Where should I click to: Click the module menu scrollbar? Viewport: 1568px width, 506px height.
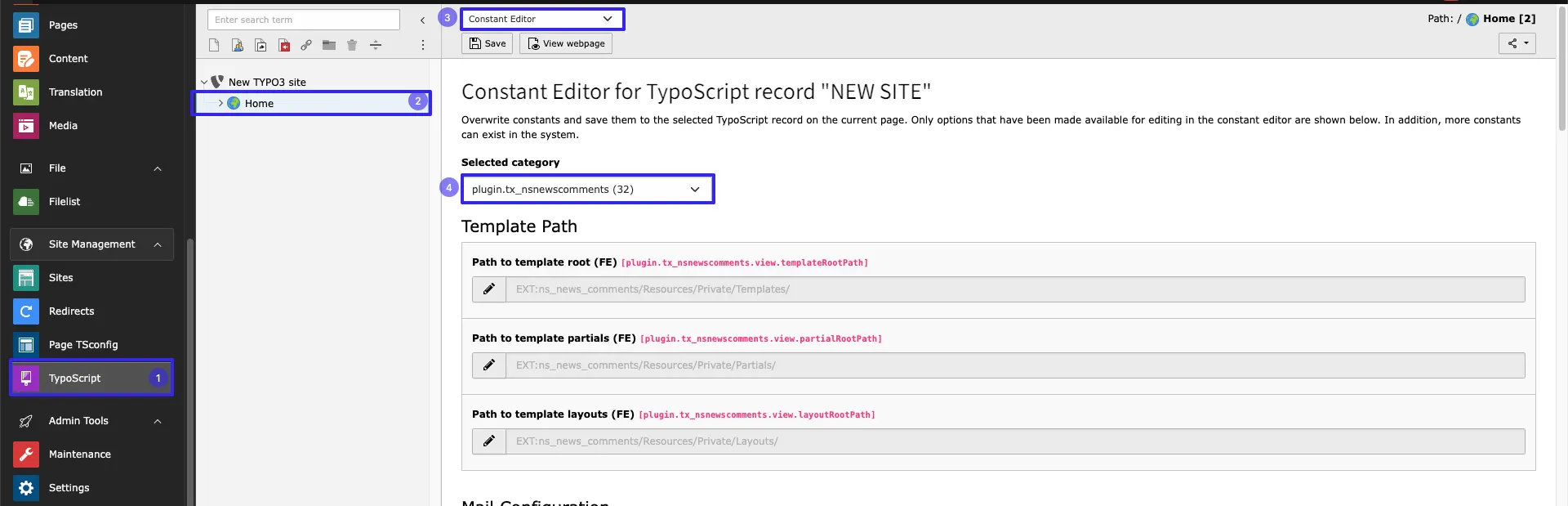(x=190, y=372)
